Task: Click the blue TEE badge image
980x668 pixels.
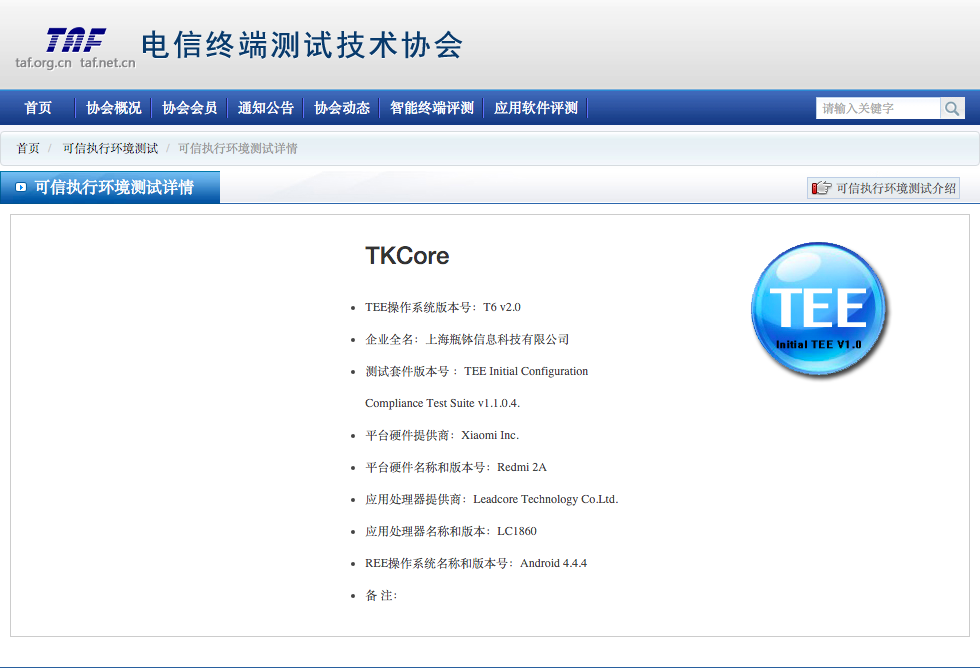Action: point(819,309)
